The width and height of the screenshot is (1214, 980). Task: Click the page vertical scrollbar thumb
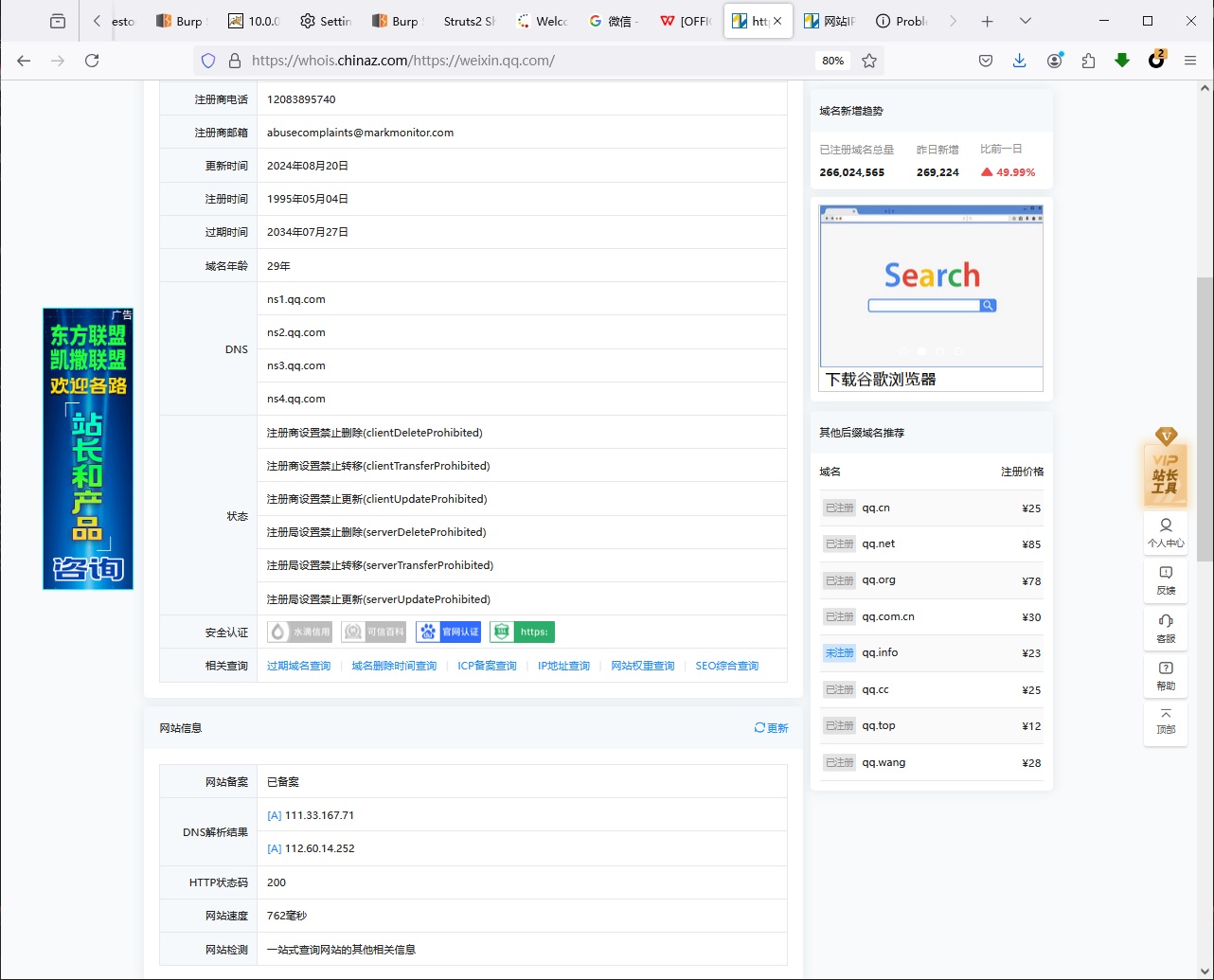[x=1205, y=420]
